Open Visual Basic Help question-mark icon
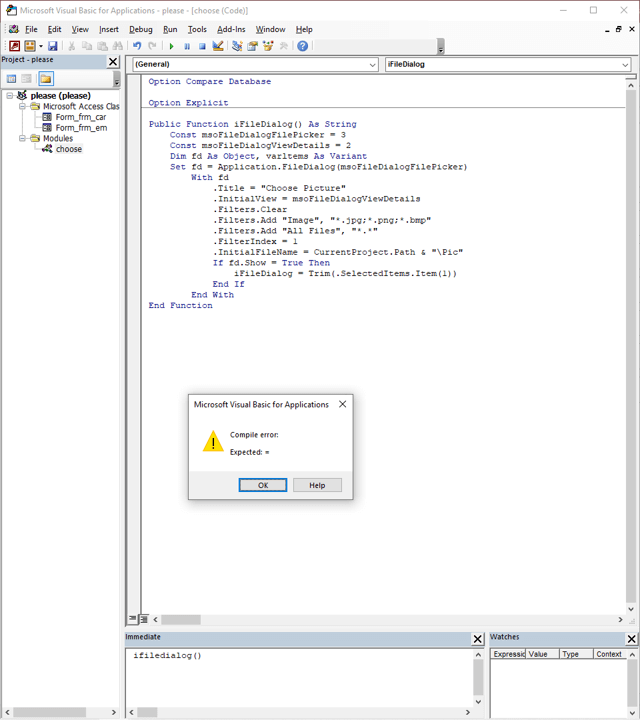The width and height of the screenshot is (640, 720). point(303,46)
